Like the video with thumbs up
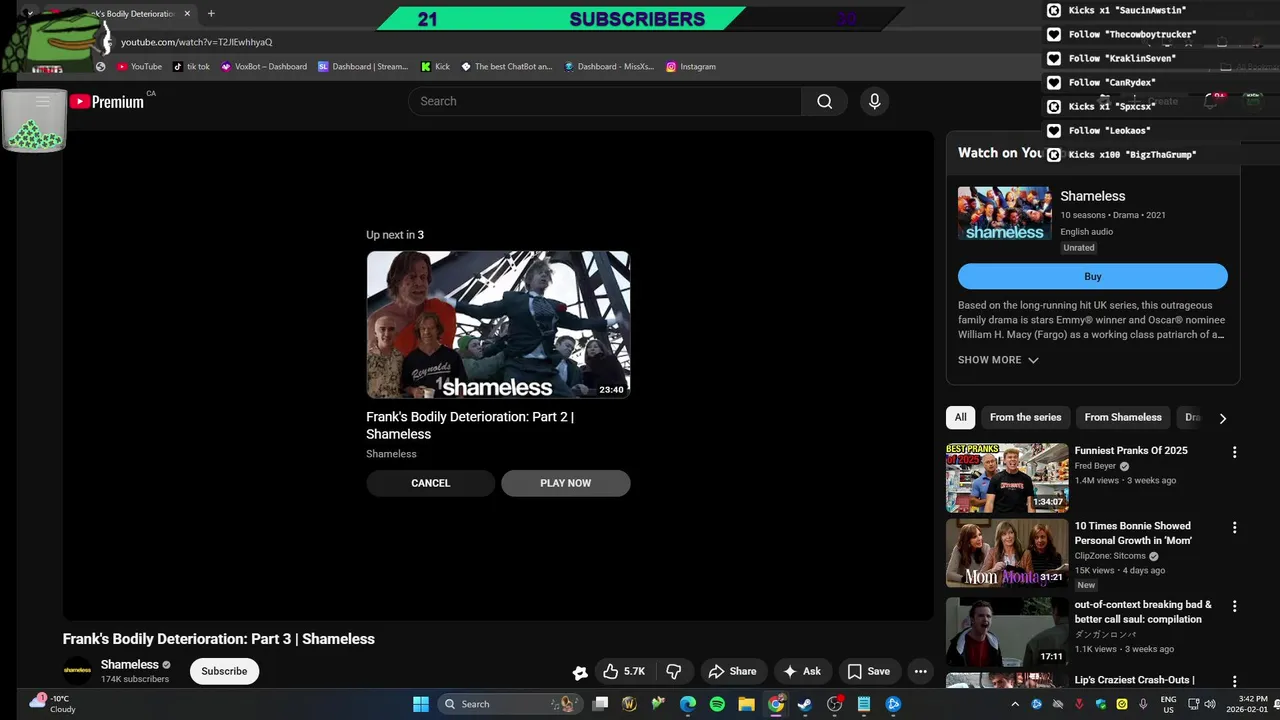This screenshot has height=720, width=1280. point(624,671)
